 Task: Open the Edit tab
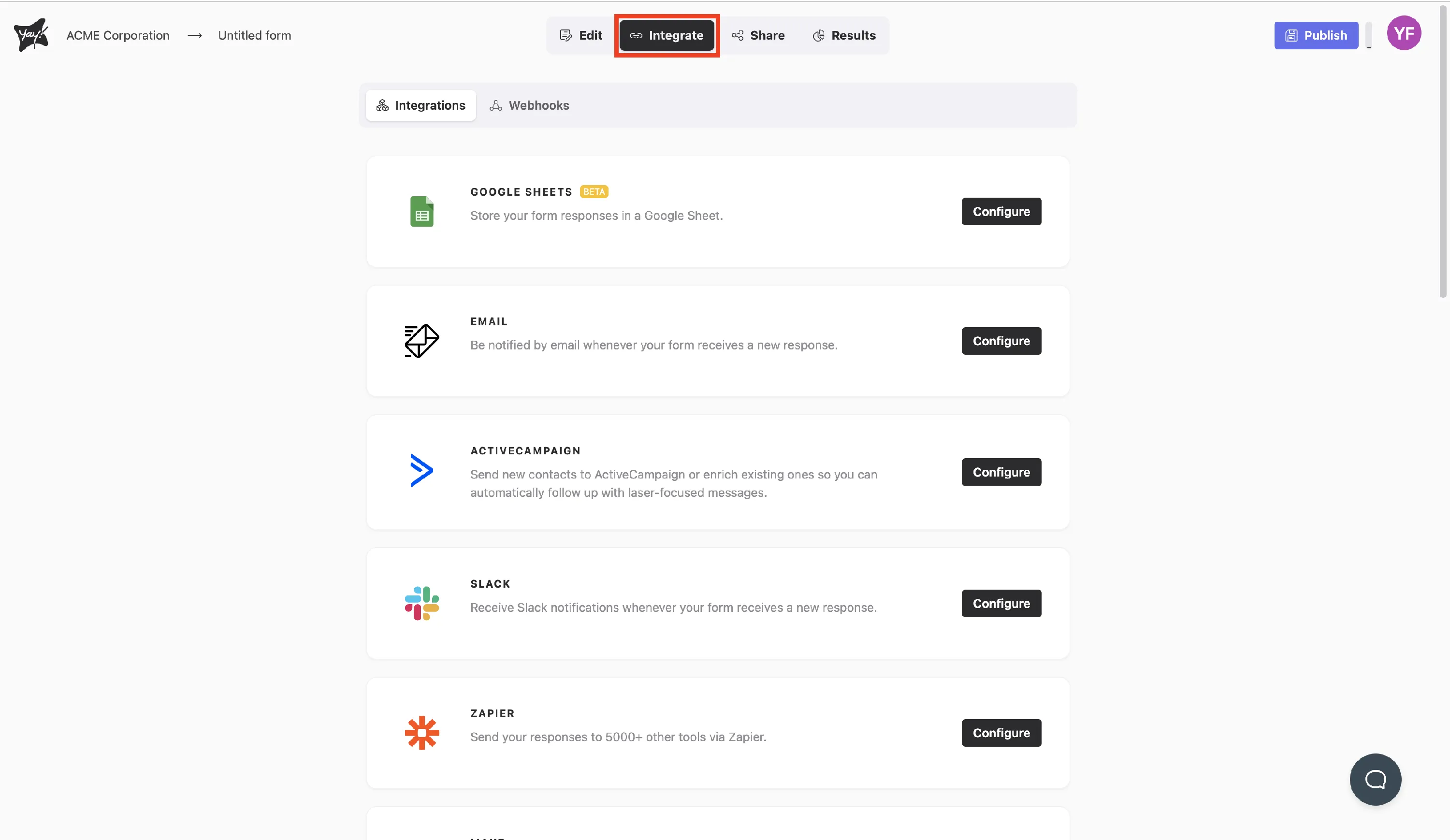tap(581, 36)
